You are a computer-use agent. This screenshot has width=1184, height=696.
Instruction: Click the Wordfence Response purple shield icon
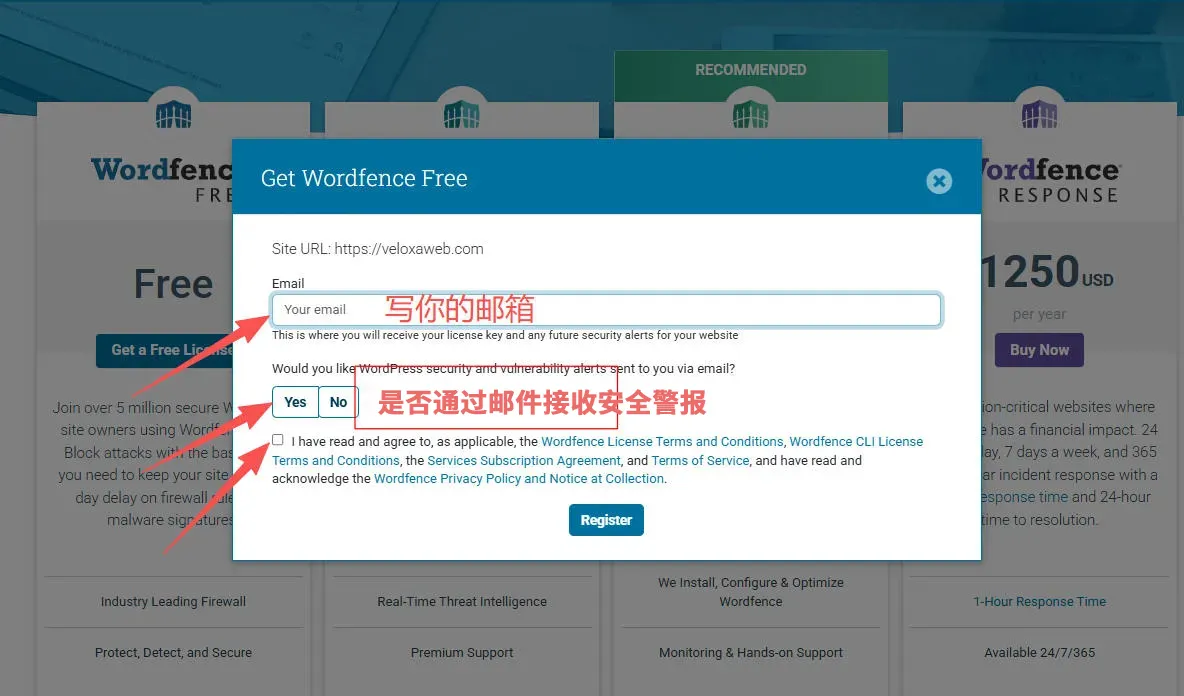coord(1039,114)
